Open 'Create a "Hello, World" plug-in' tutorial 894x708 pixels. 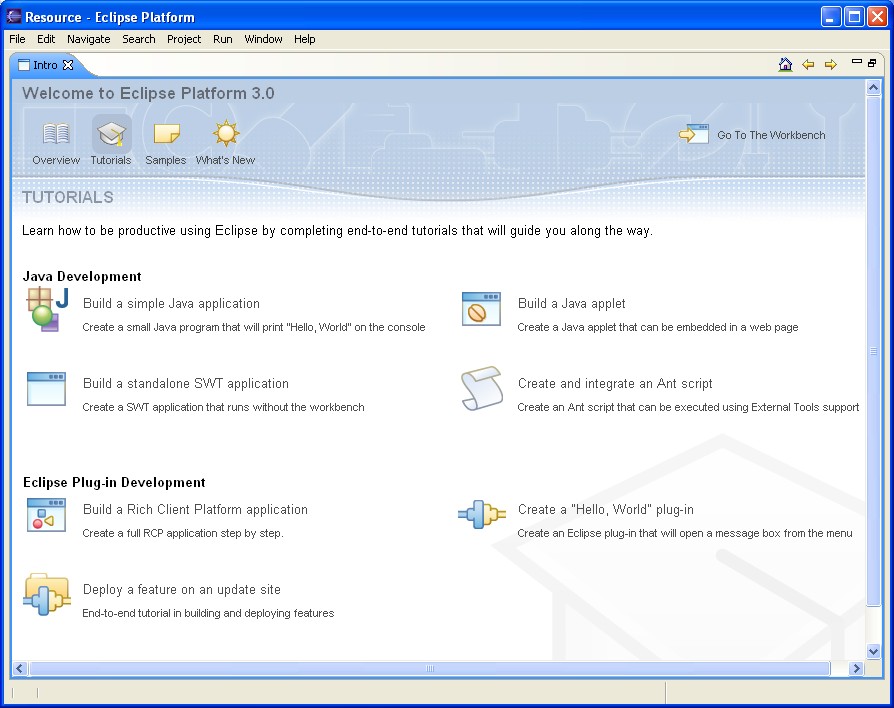[606, 509]
